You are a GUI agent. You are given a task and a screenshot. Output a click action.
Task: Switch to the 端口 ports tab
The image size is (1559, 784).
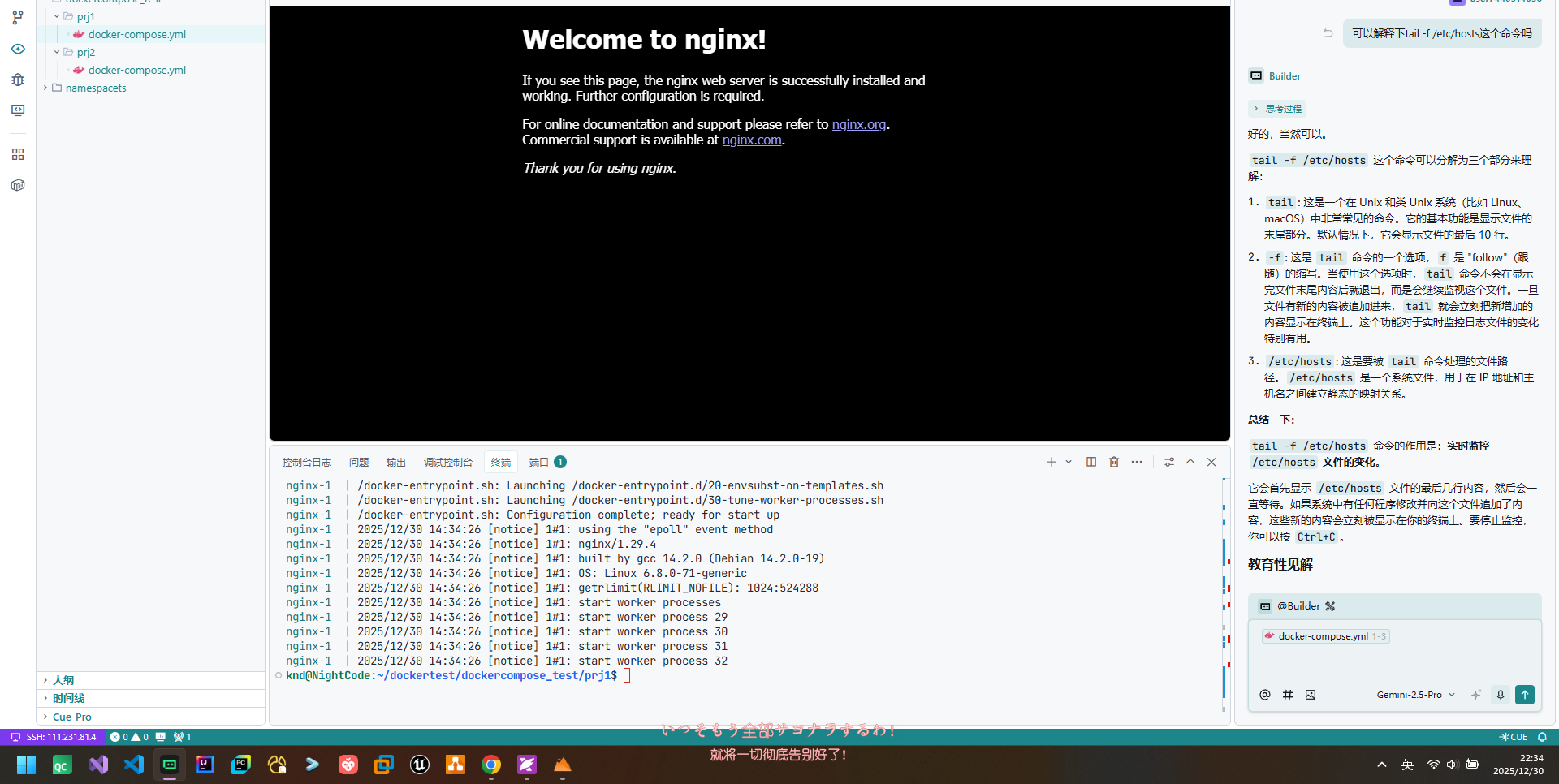tap(547, 462)
